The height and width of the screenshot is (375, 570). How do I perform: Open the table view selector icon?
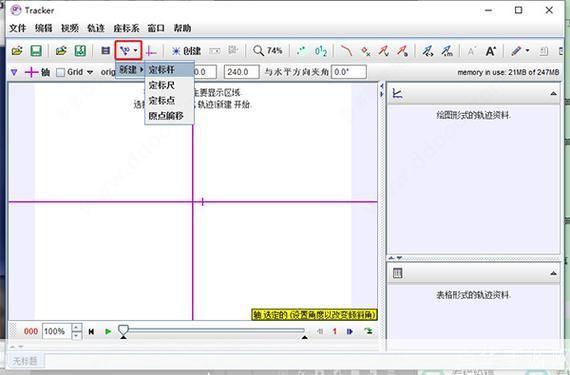tap(397, 273)
